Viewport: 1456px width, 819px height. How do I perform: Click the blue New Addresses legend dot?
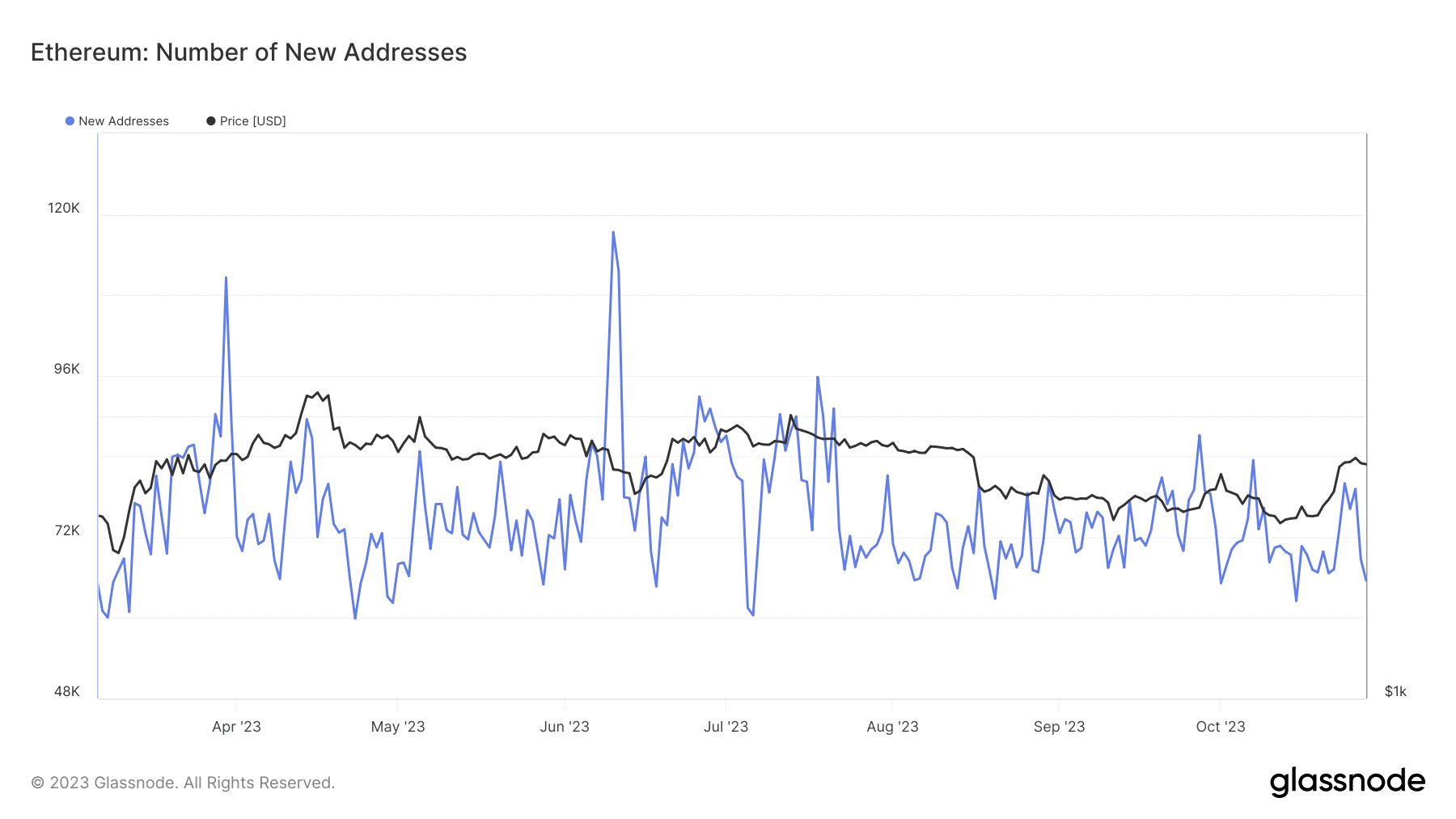(x=70, y=121)
